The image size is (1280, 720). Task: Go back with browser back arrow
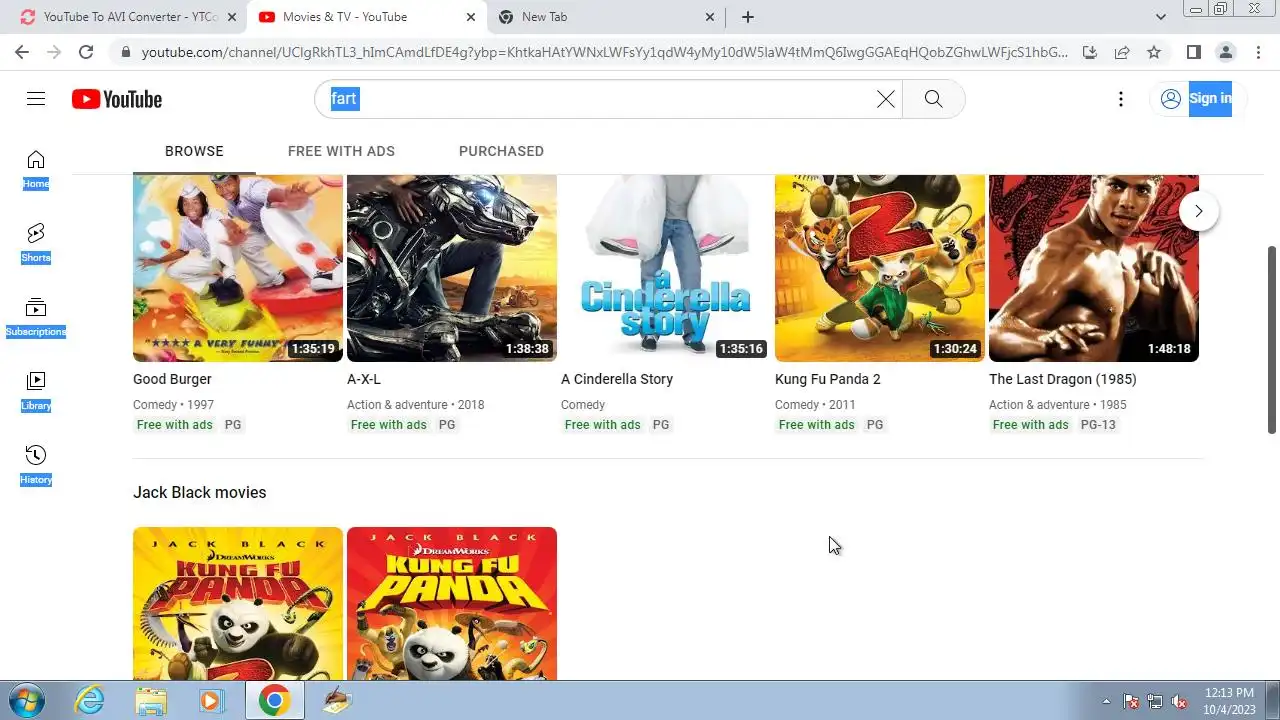[22, 52]
